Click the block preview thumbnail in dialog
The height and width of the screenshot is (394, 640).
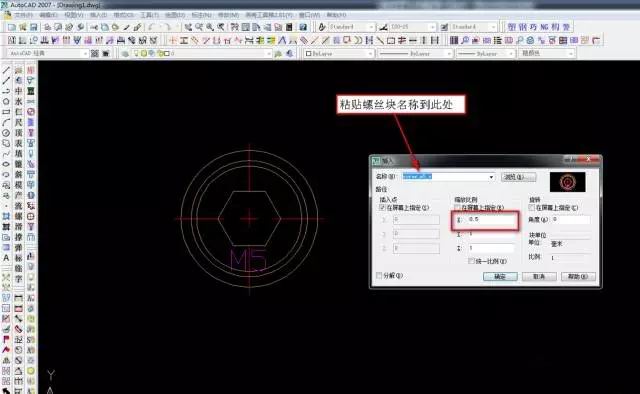tap(567, 182)
